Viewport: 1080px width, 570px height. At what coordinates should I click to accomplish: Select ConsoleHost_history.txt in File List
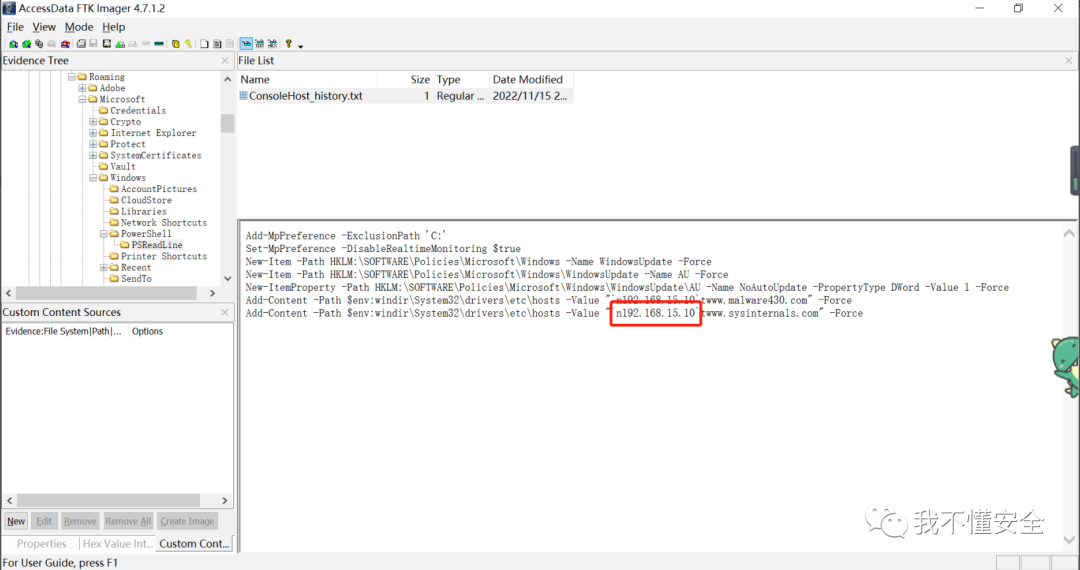305,96
